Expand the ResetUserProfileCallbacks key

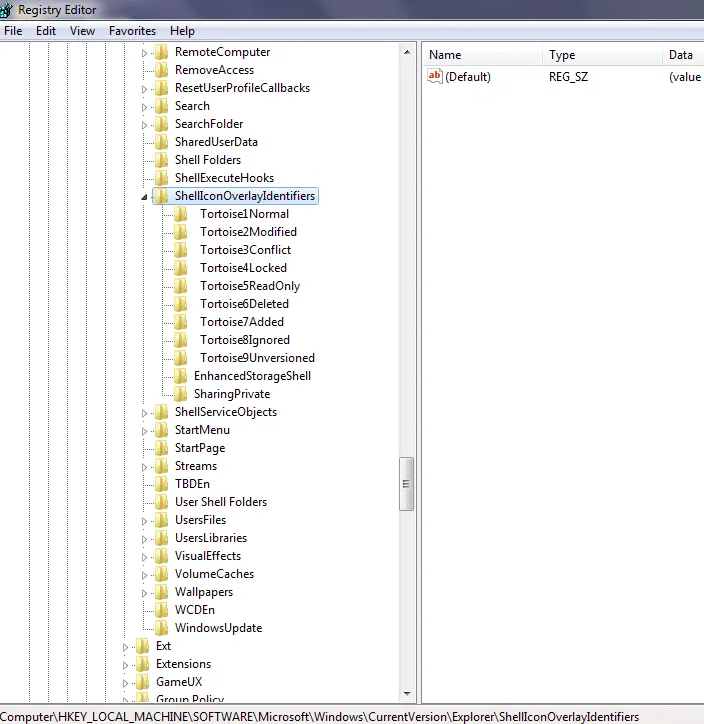coord(144,89)
